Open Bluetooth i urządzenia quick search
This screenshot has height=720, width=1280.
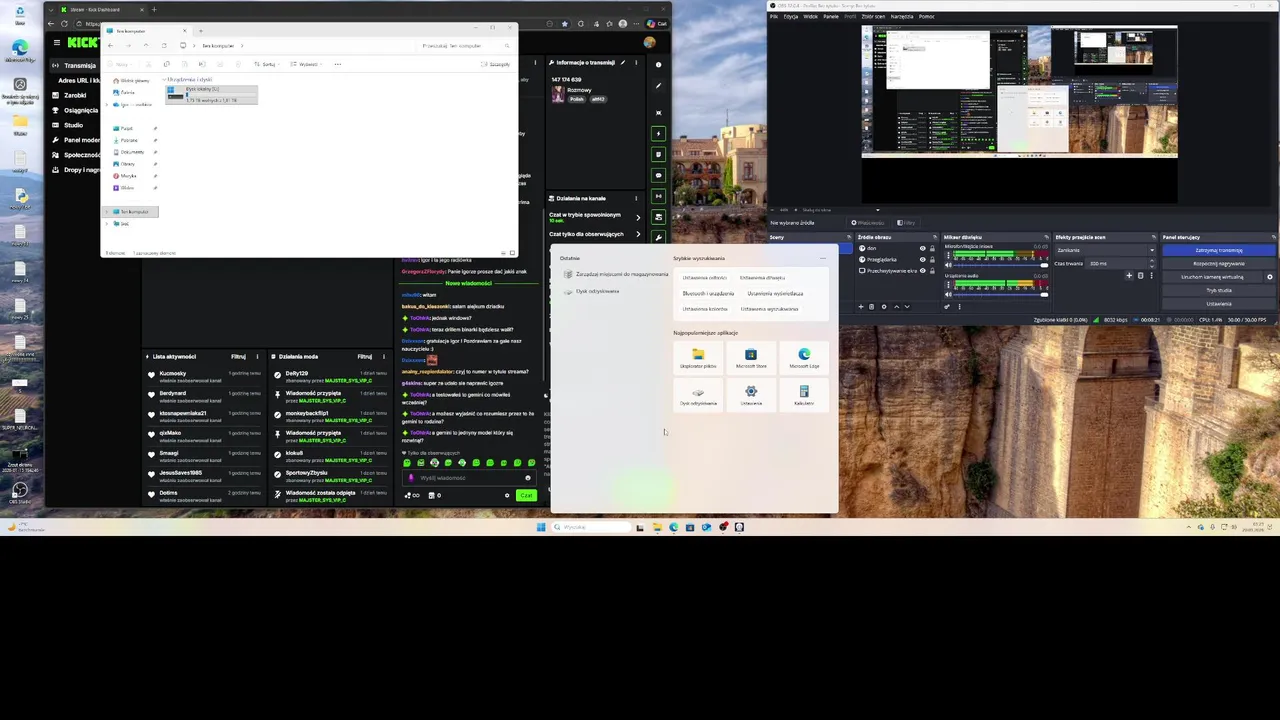708,293
